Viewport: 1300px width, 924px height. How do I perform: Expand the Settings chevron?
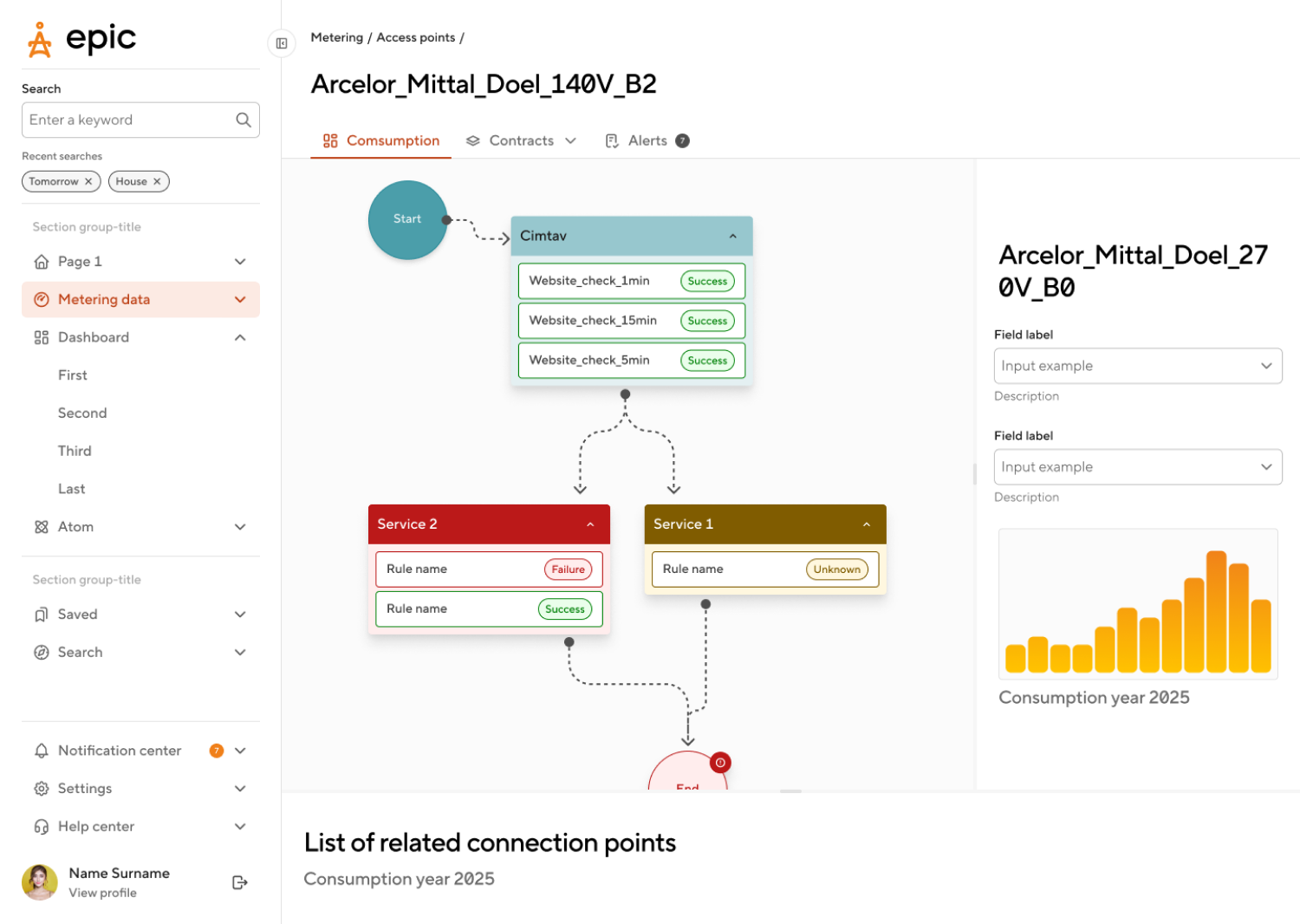(240, 789)
